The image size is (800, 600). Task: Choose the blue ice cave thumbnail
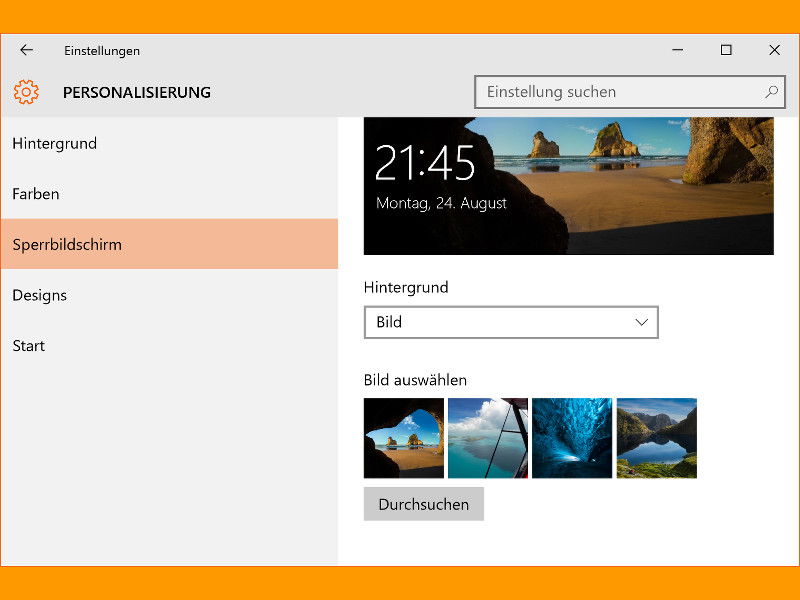coord(572,438)
